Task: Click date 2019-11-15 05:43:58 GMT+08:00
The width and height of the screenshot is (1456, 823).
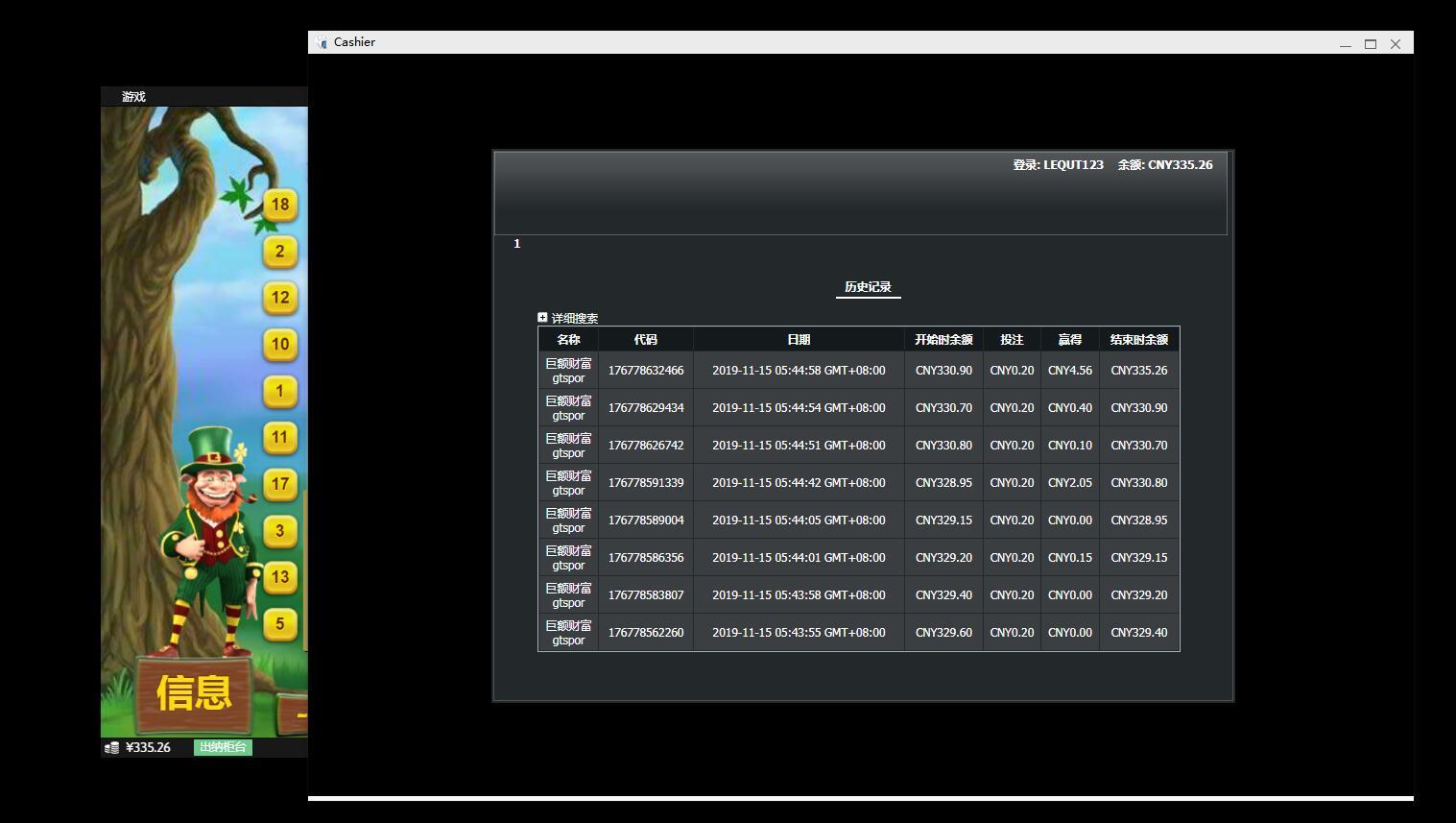Action: tap(799, 595)
